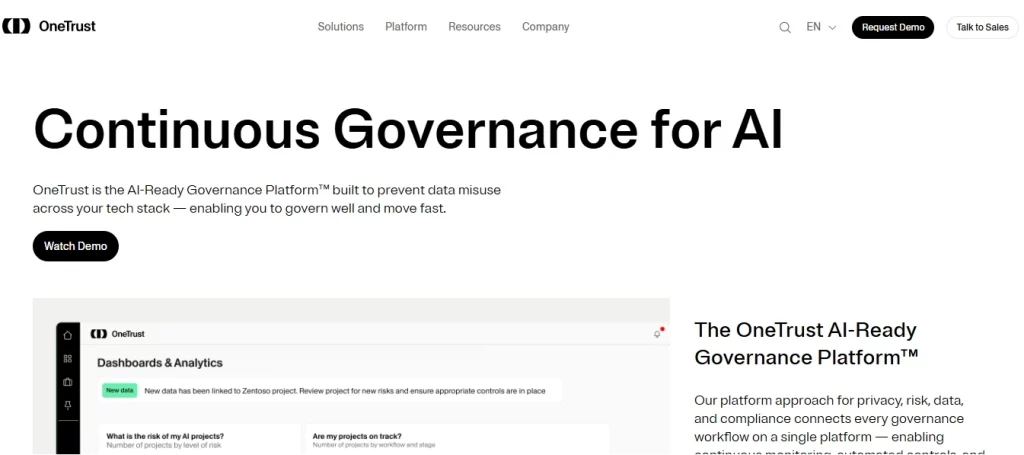Image resolution: width=1024 pixels, height=455 pixels.
Task: Click the Zentoso project notification message
Action: [x=345, y=391]
